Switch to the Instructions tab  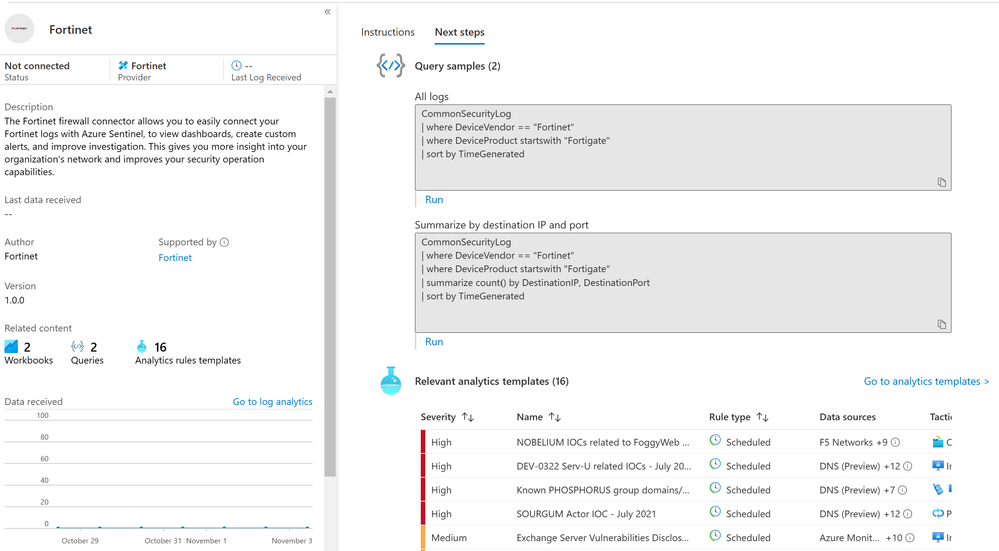[x=387, y=32]
